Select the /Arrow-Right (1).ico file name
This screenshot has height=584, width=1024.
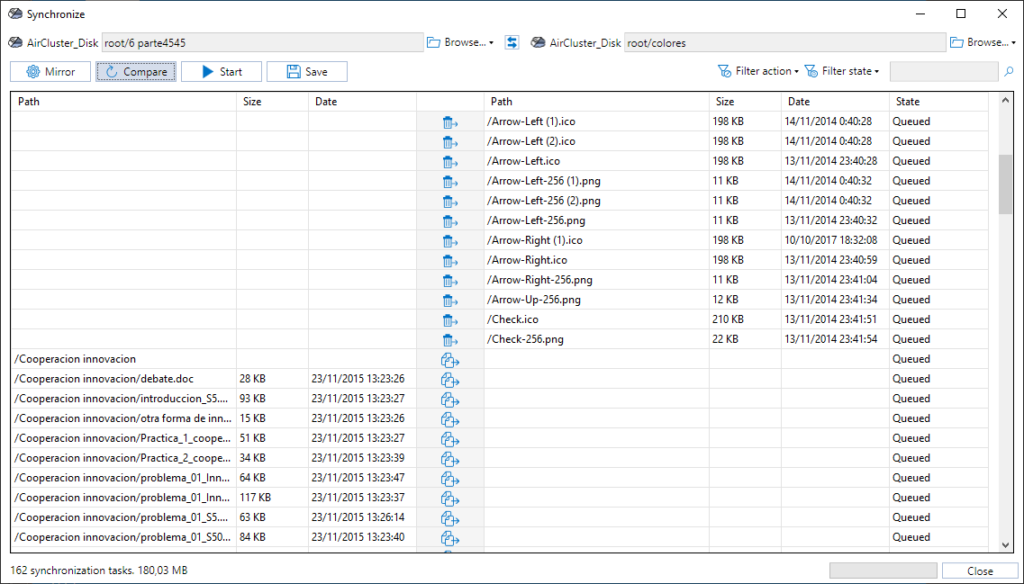pos(534,240)
